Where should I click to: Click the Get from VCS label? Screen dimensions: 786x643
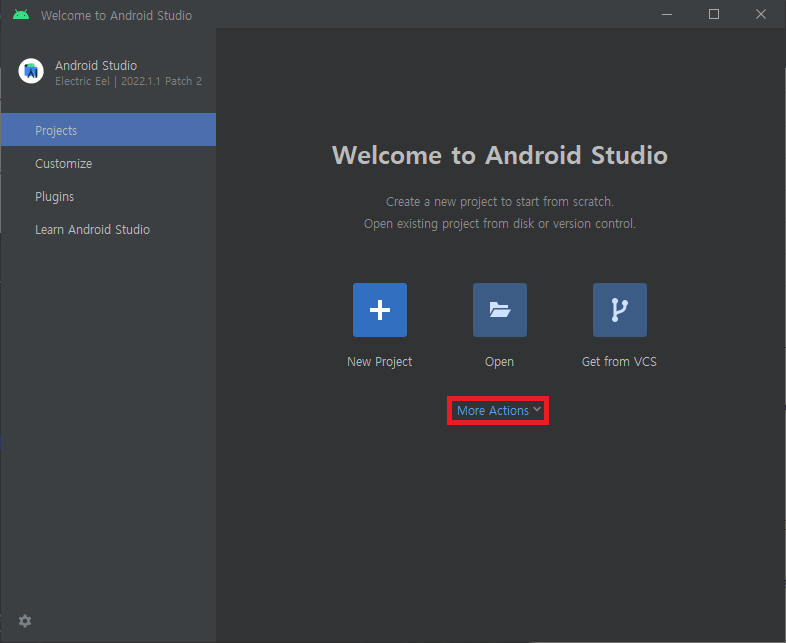pyautogui.click(x=619, y=362)
